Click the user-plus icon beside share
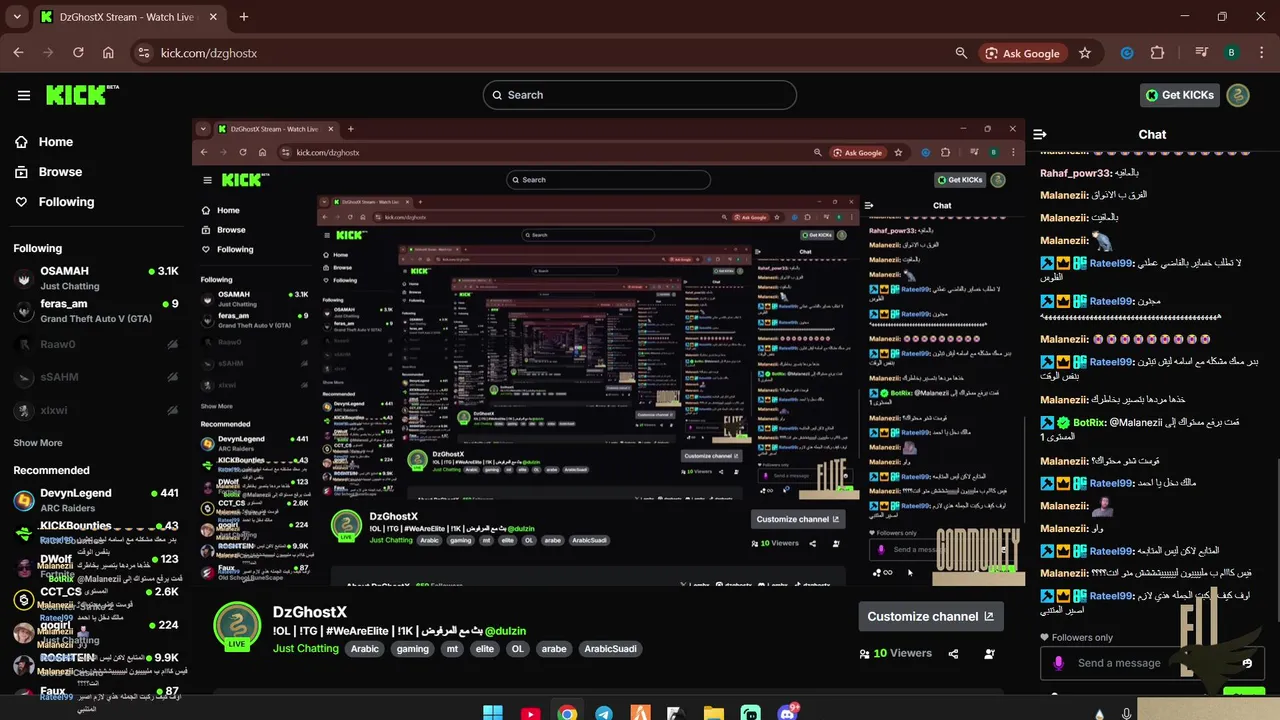 coord(989,654)
